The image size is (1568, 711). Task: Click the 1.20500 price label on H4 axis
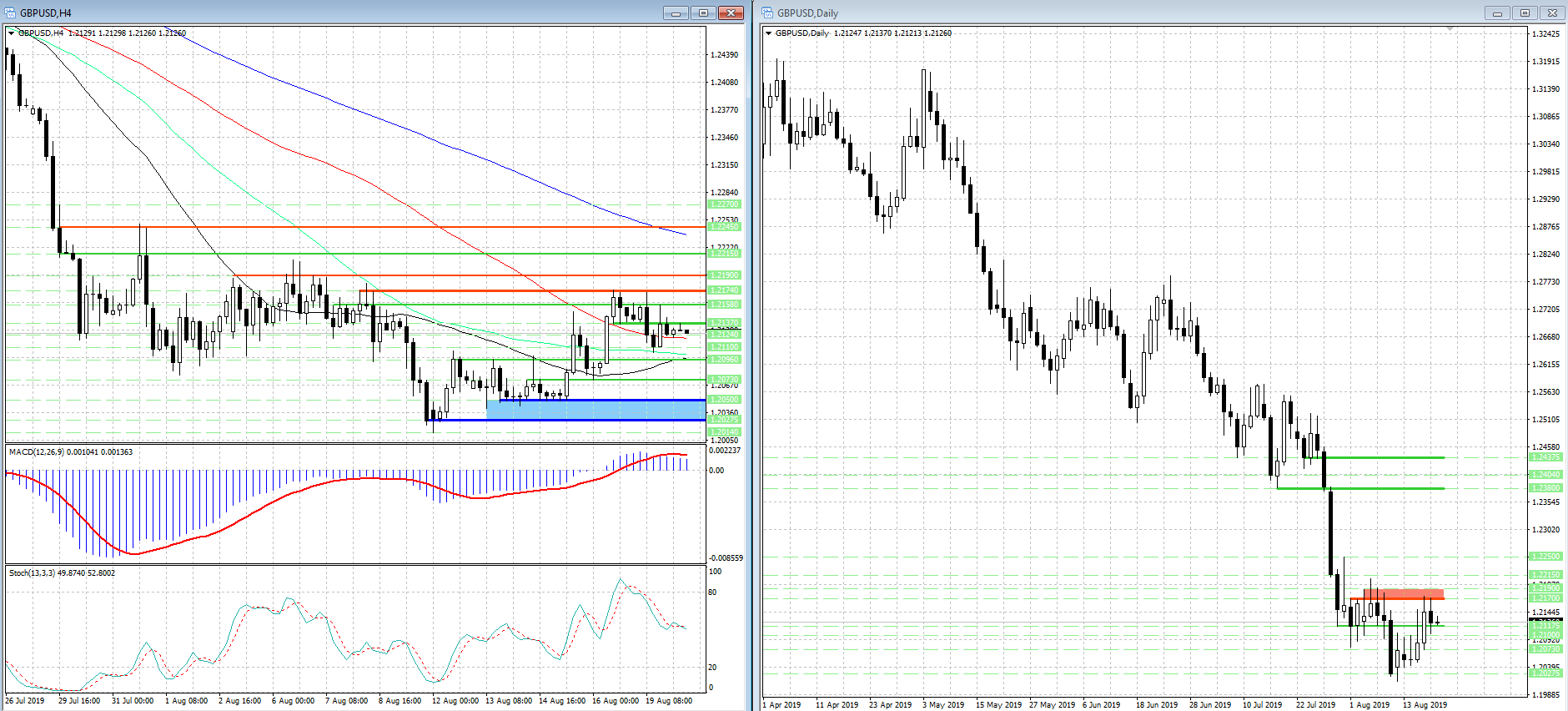pyautogui.click(x=723, y=400)
